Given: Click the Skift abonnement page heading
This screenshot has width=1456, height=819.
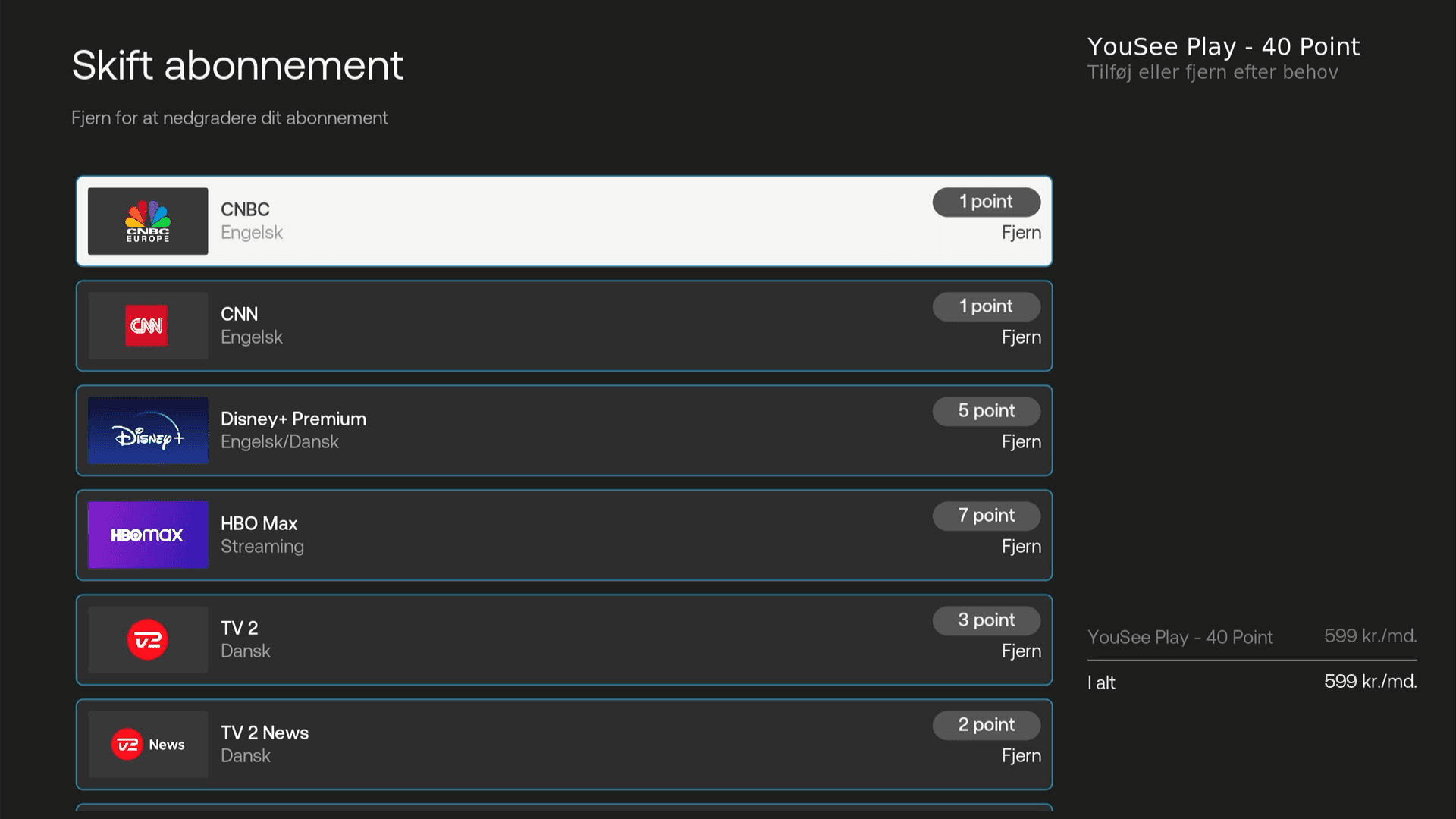Looking at the screenshot, I should coord(237,65).
